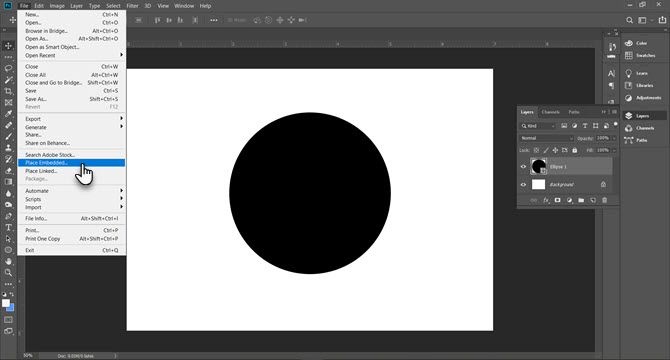Select the Eyedropper tool
This screenshot has width=670, height=360.
[x=8, y=114]
